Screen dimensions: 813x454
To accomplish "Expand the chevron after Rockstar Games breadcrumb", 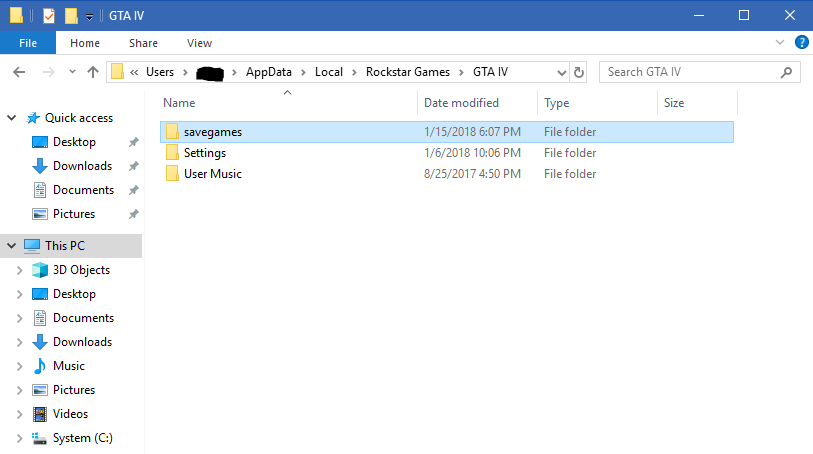I will [x=461, y=73].
